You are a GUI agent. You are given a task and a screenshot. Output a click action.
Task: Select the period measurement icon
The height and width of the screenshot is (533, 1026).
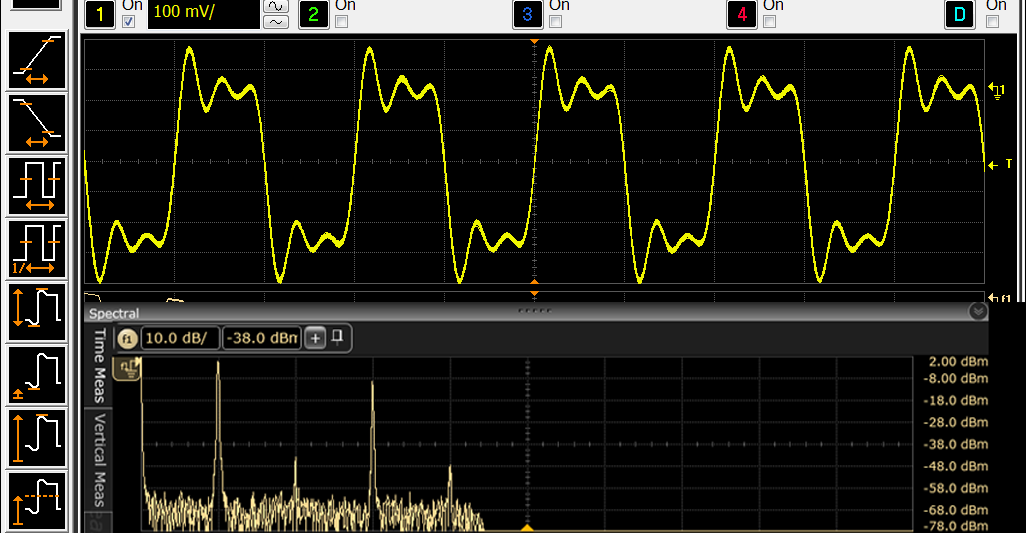[37, 186]
